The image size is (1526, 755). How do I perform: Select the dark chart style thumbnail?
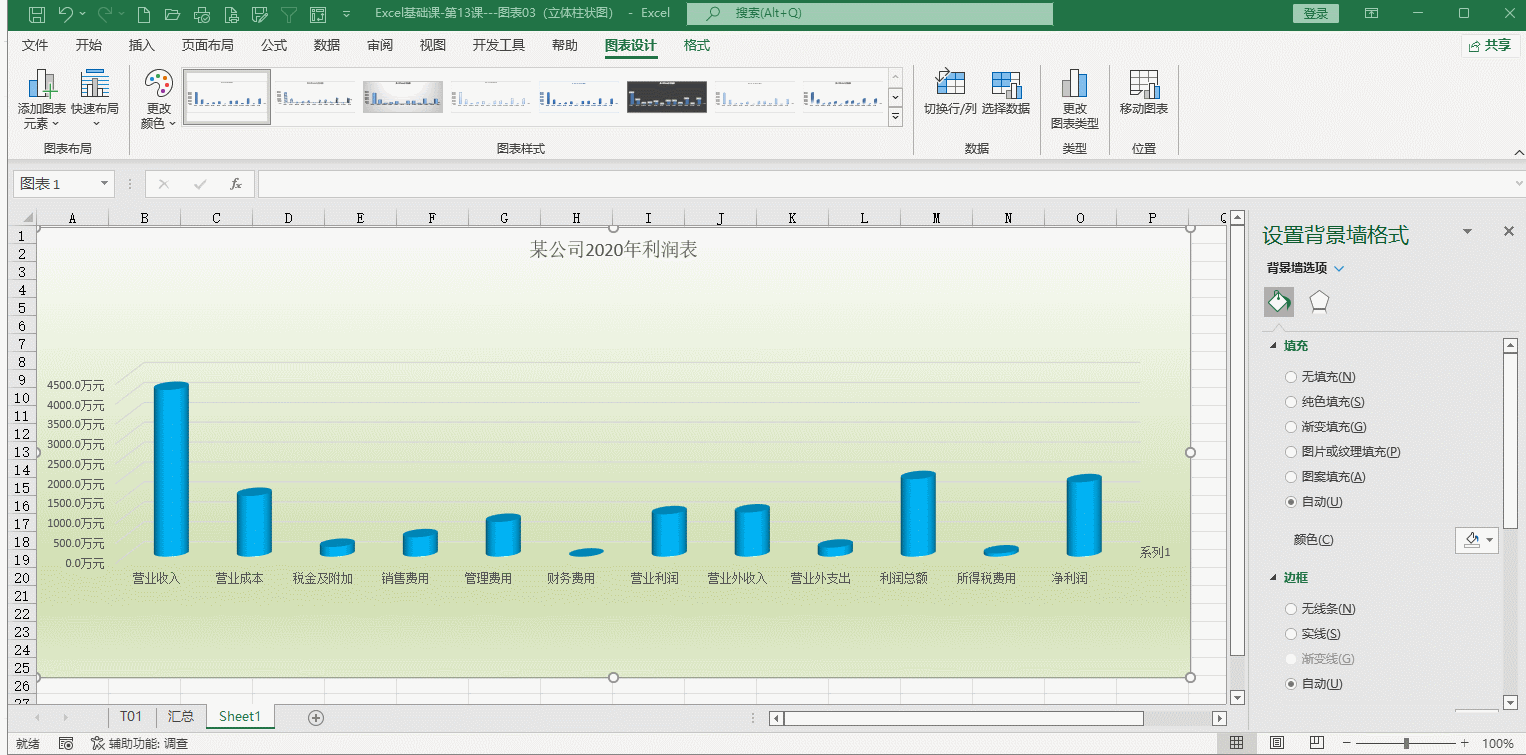coord(666,97)
